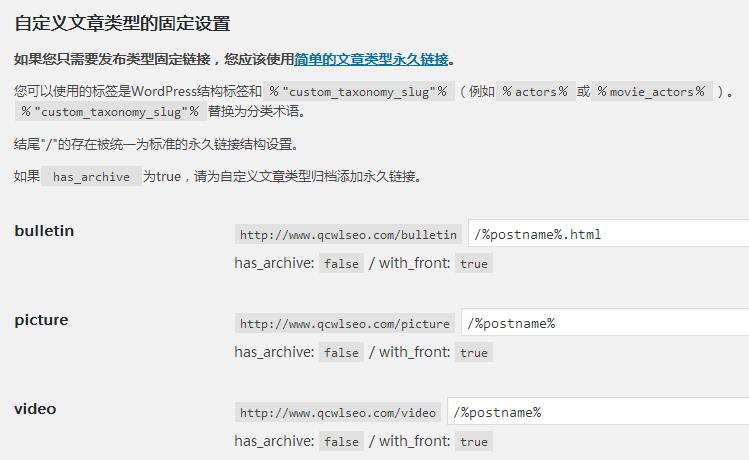Click the bulletin post type label
The height and width of the screenshot is (460, 749).
click(x=44, y=231)
